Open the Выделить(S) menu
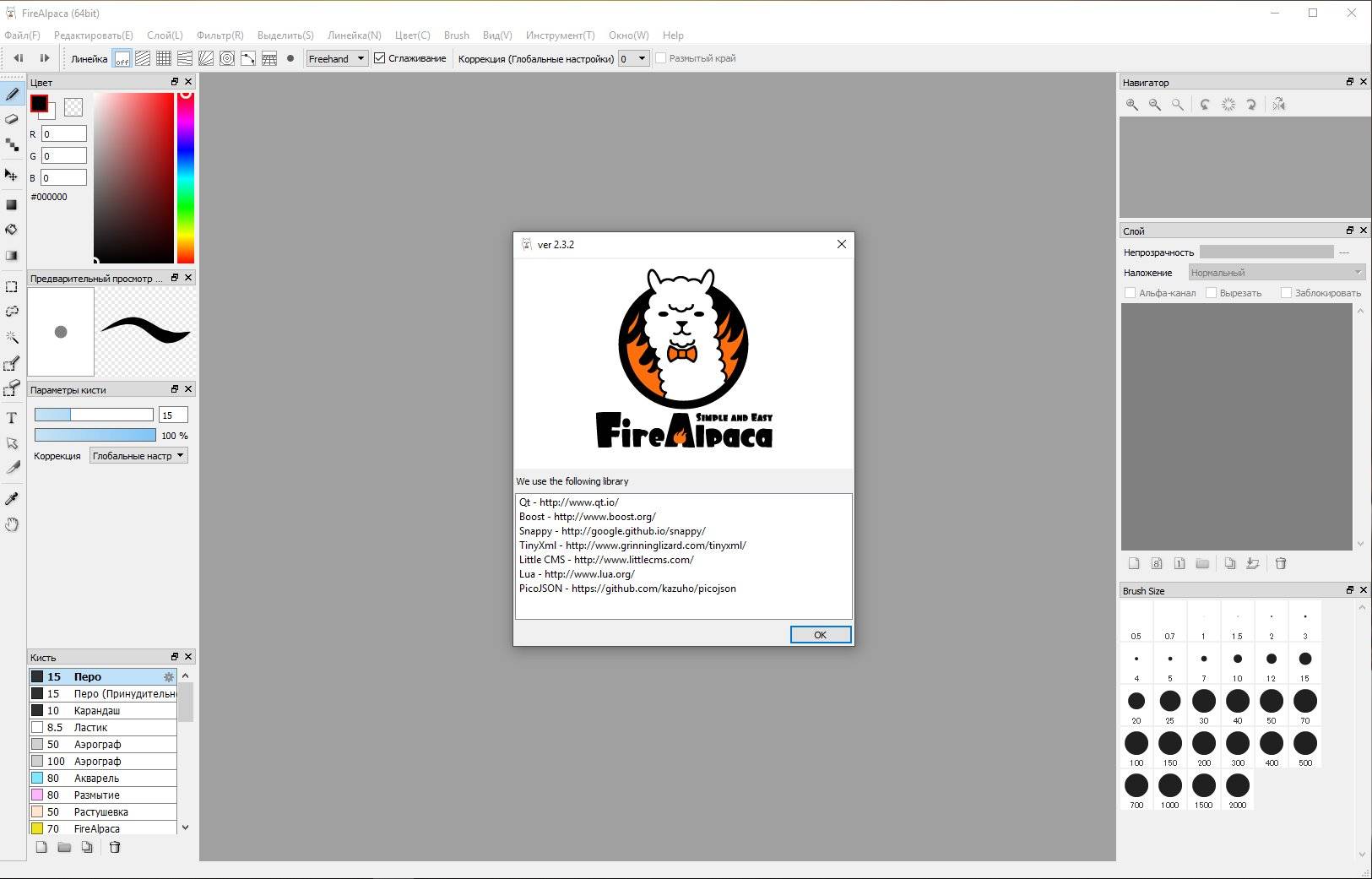The image size is (1372, 879). pos(285,35)
